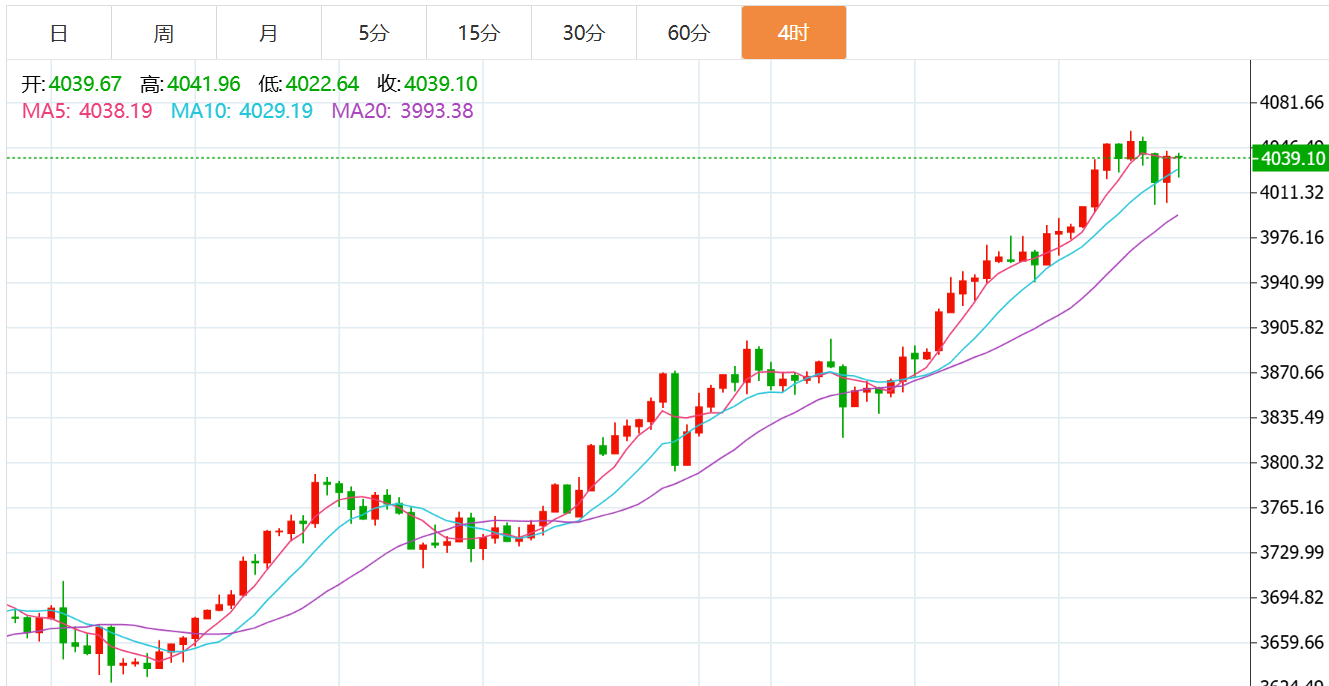
Task: Click the high price value 4041.96
Action: [x=204, y=84]
